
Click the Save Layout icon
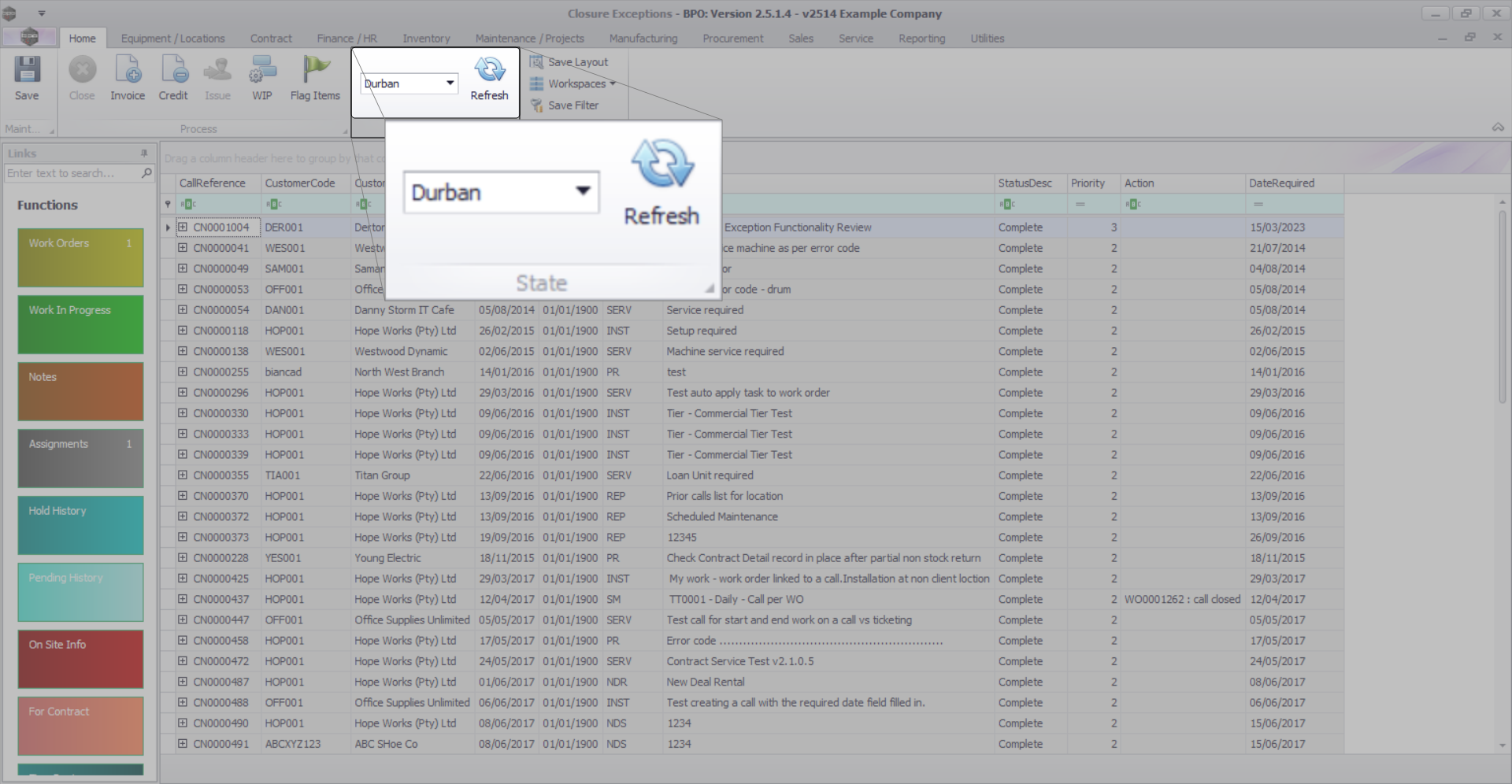[537, 61]
